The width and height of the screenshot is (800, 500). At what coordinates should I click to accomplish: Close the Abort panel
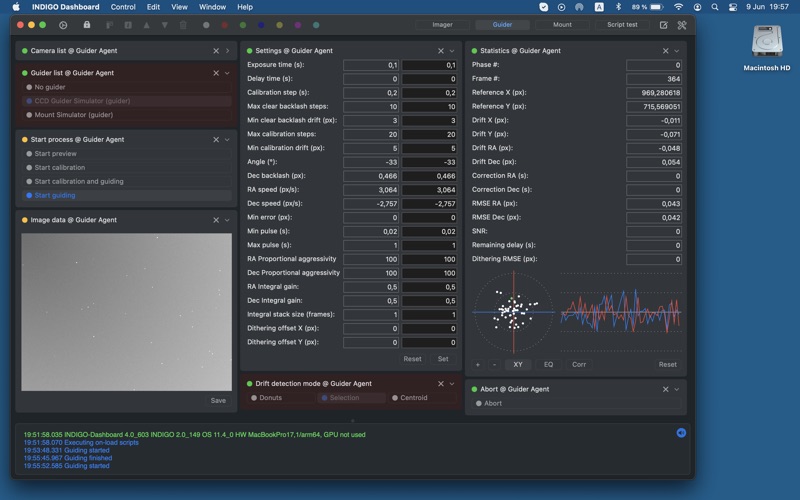[665, 389]
